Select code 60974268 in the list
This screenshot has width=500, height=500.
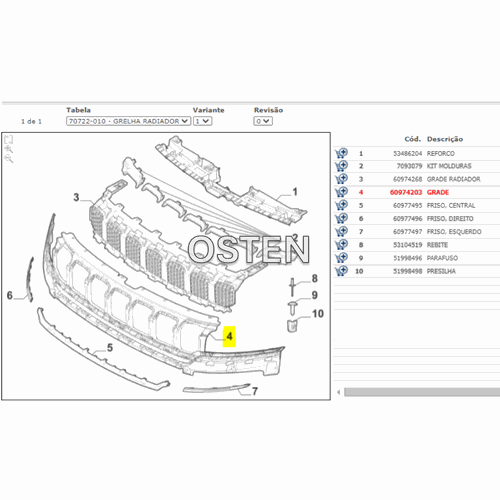(407, 179)
